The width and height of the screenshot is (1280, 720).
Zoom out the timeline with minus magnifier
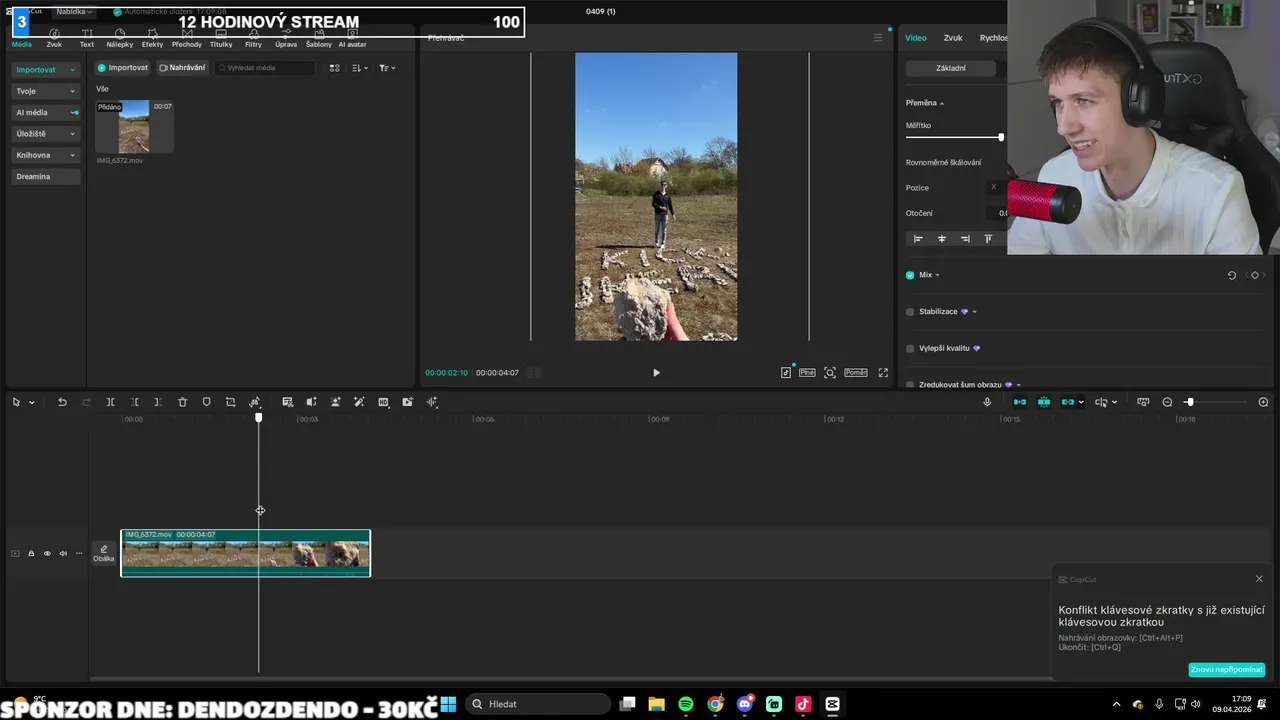[1167, 402]
